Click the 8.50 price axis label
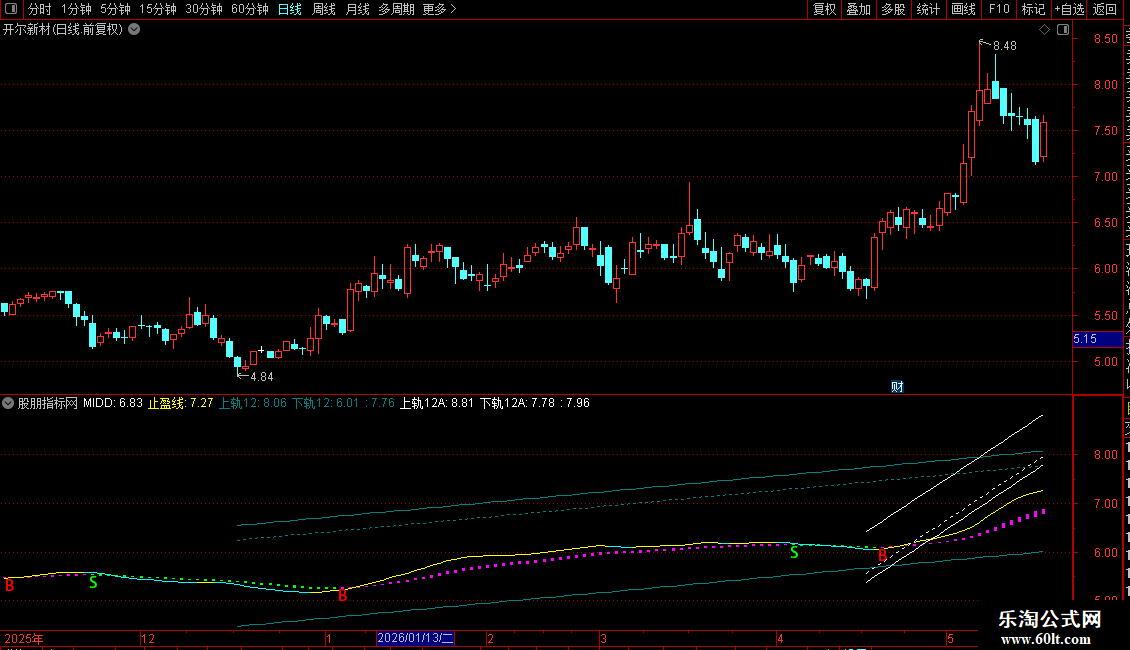Viewport: 1130px width, 650px height. pyautogui.click(x=1105, y=39)
